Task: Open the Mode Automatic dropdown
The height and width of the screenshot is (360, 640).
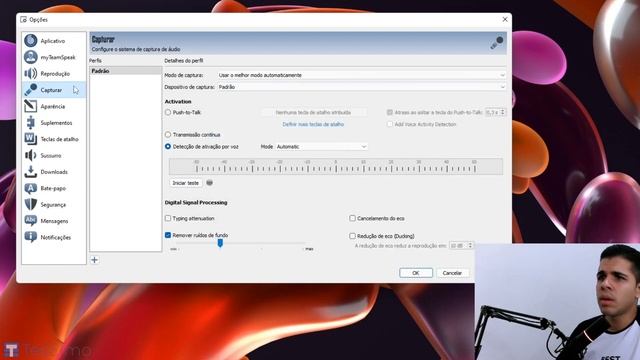Action: tap(321, 147)
